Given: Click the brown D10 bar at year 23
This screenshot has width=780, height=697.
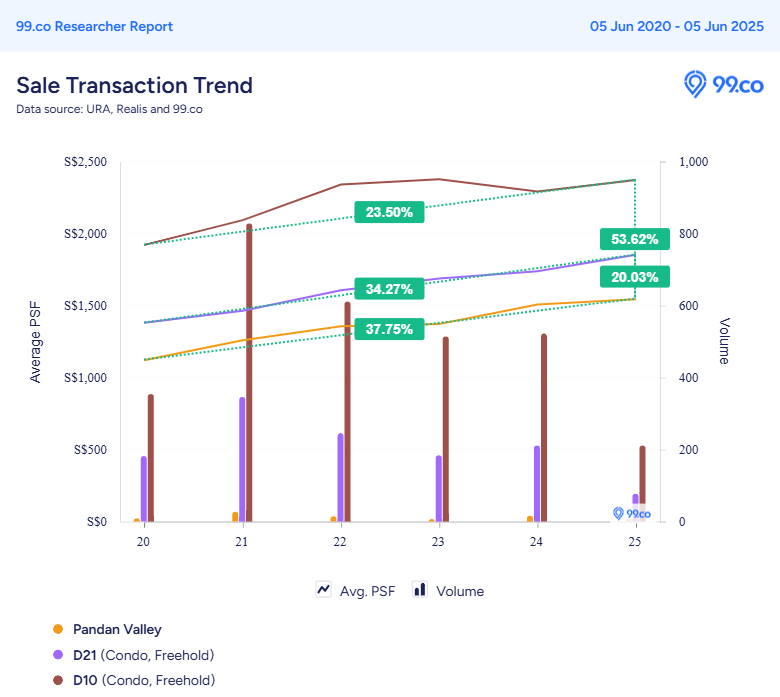Looking at the screenshot, I should (x=445, y=429).
